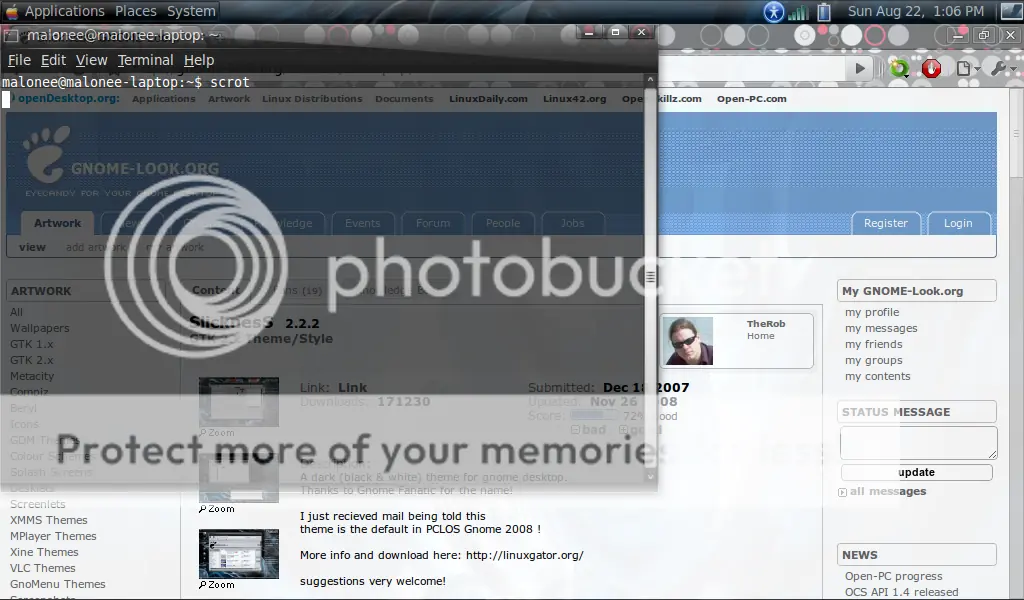Screen dimensions: 1024x600
Task: Follow the http://linuxgator.org/ link
Action: click(524, 556)
